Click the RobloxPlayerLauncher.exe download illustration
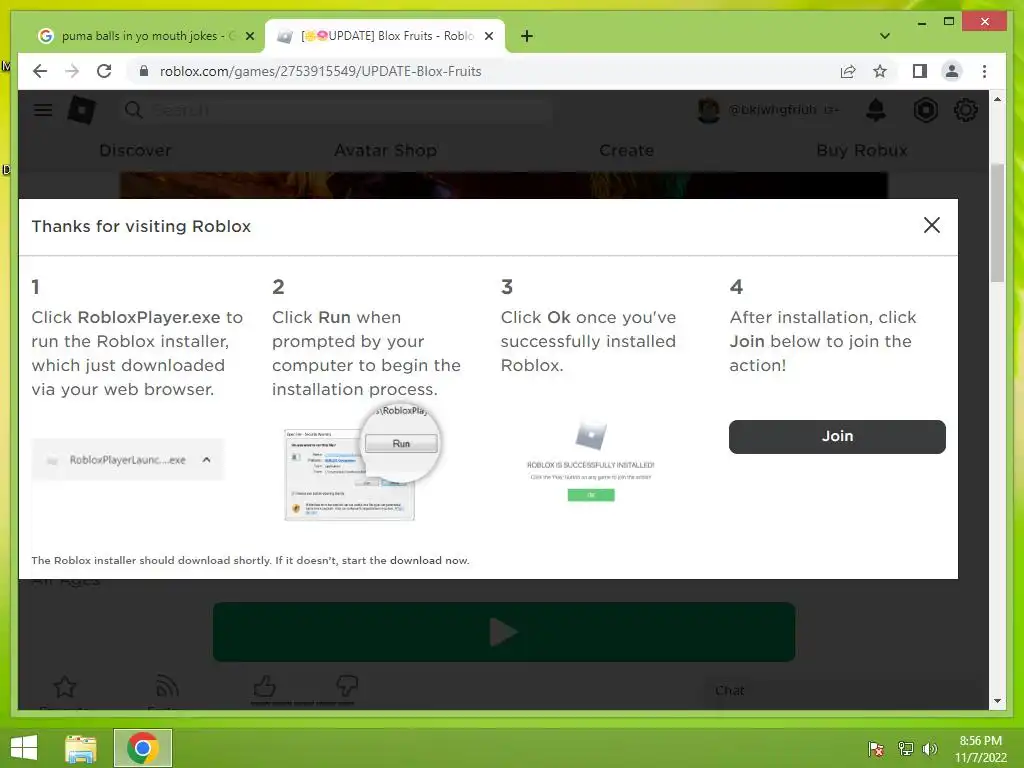The image size is (1024, 768). pyautogui.click(x=128, y=460)
